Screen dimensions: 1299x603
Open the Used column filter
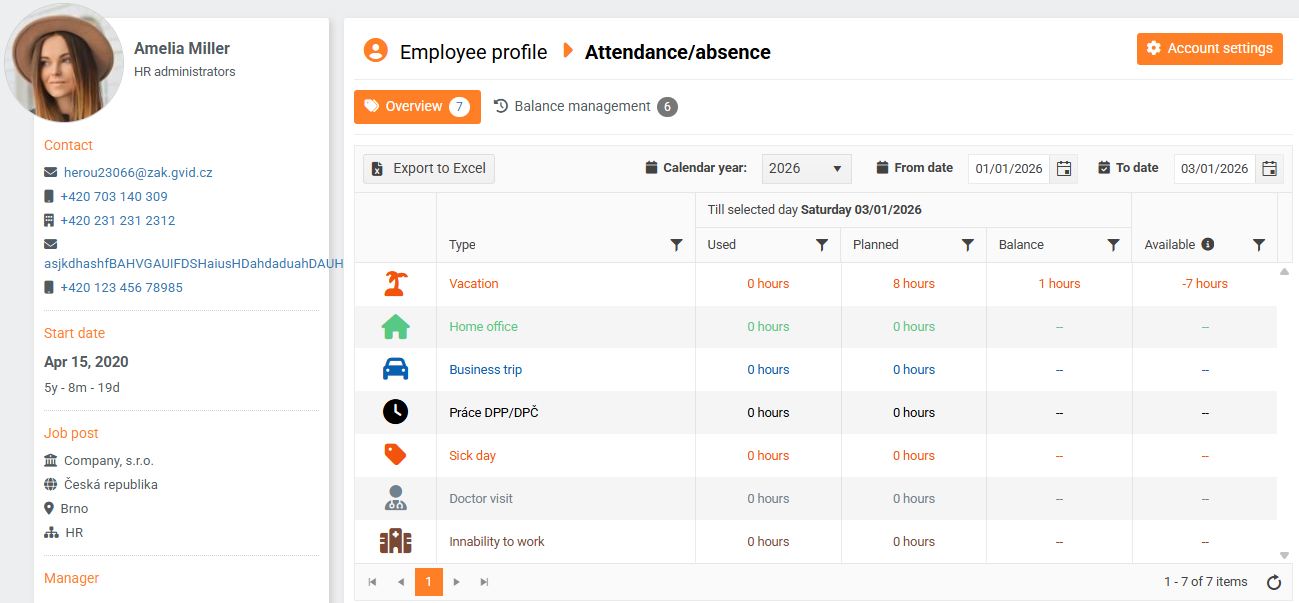click(x=822, y=245)
